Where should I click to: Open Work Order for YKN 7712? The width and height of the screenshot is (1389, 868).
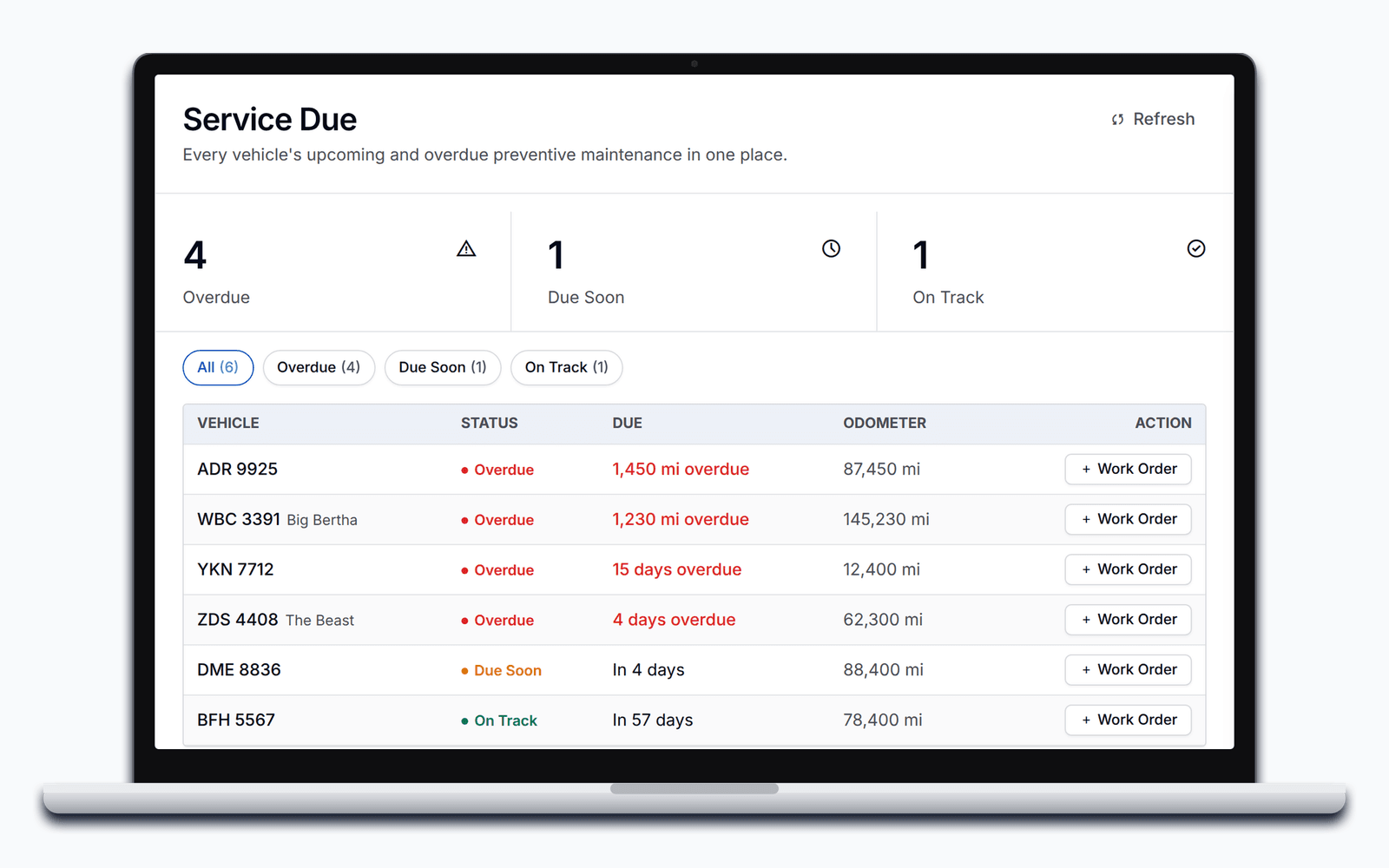[x=1128, y=569]
